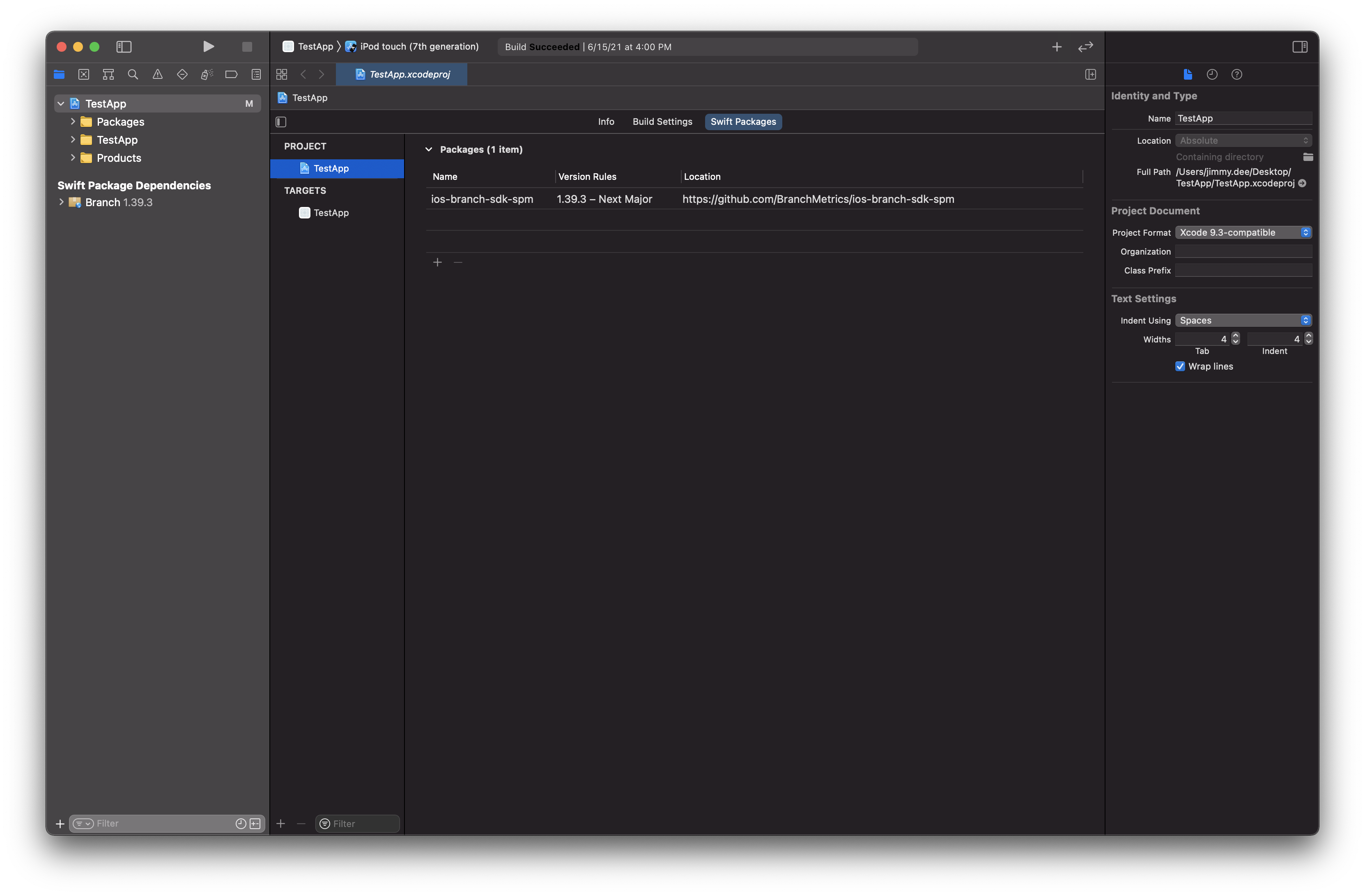Go back in editor history

pos(303,74)
